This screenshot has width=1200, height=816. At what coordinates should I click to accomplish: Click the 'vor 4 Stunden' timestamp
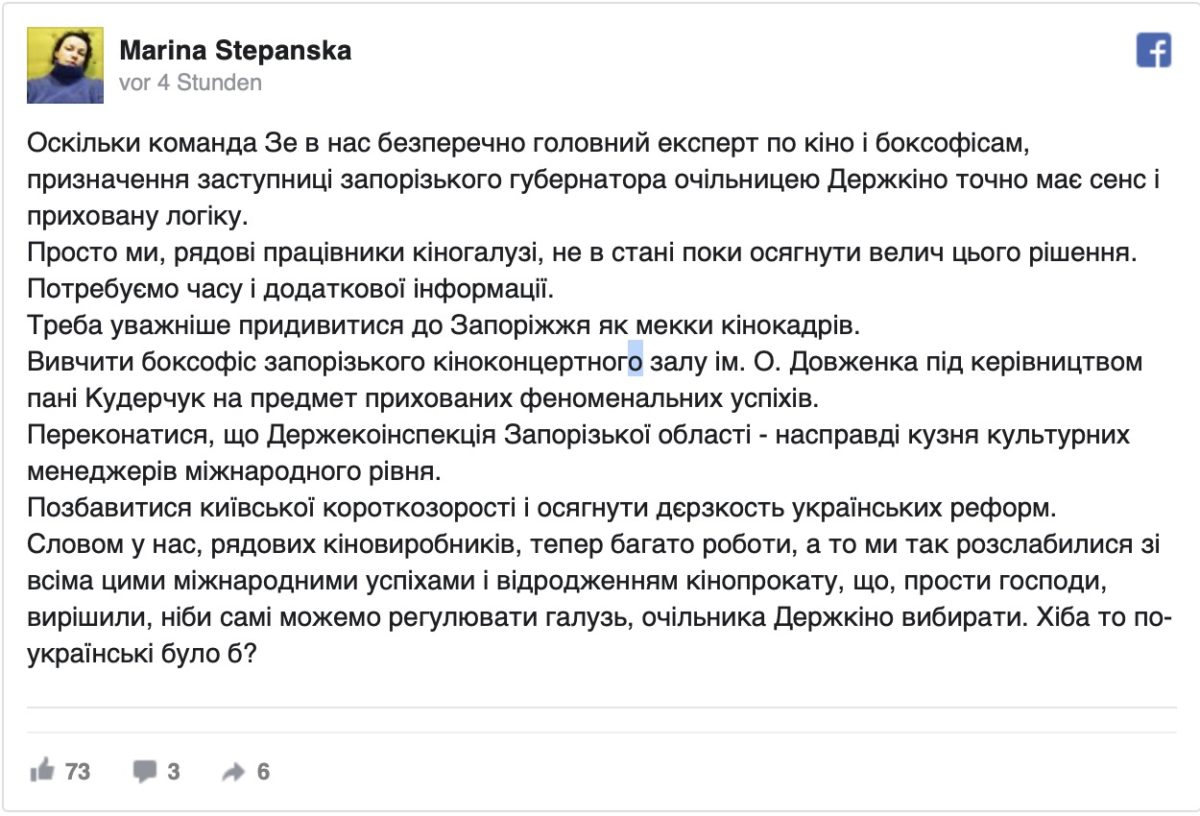(190, 82)
